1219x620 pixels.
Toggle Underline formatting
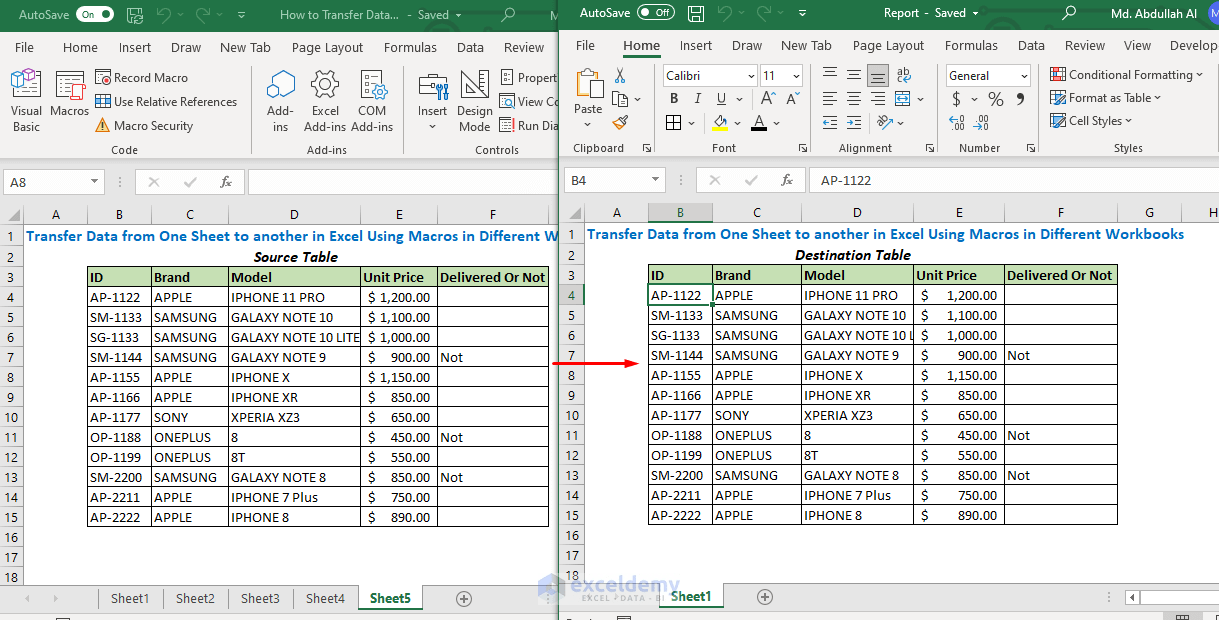[x=719, y=99]
